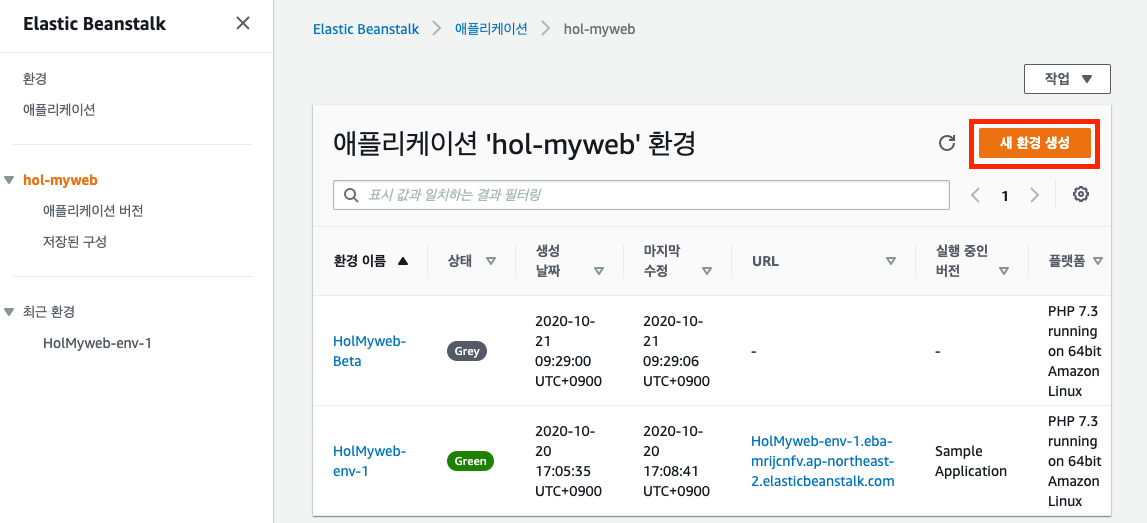Open HolMyweb-env-1 environment link in table
1147x523 pixels.
pyautogui.click(x=369, y=461)
